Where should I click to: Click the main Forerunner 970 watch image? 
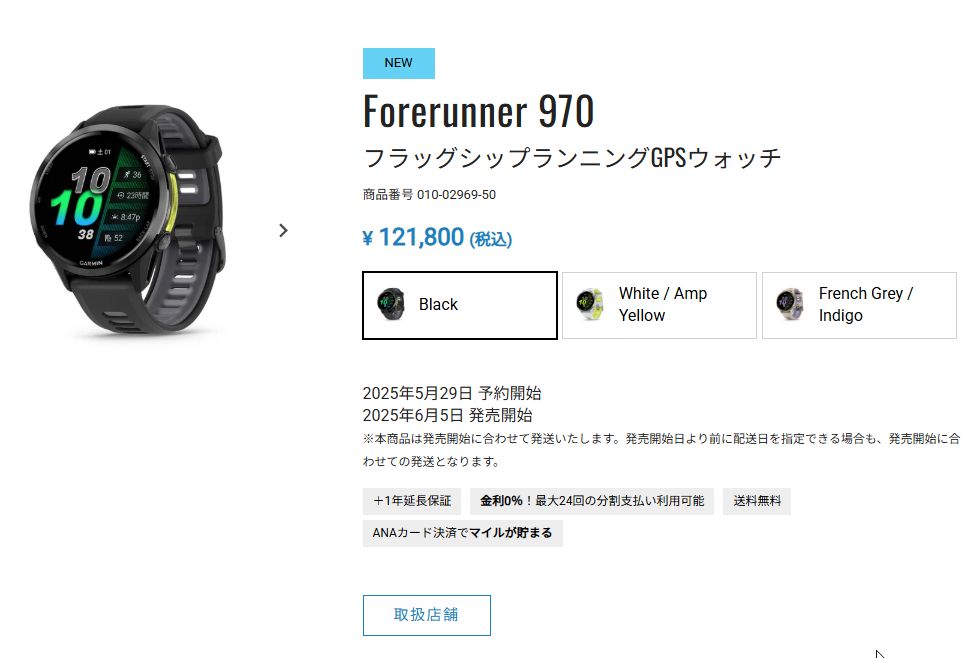click(x=127, y=221)
